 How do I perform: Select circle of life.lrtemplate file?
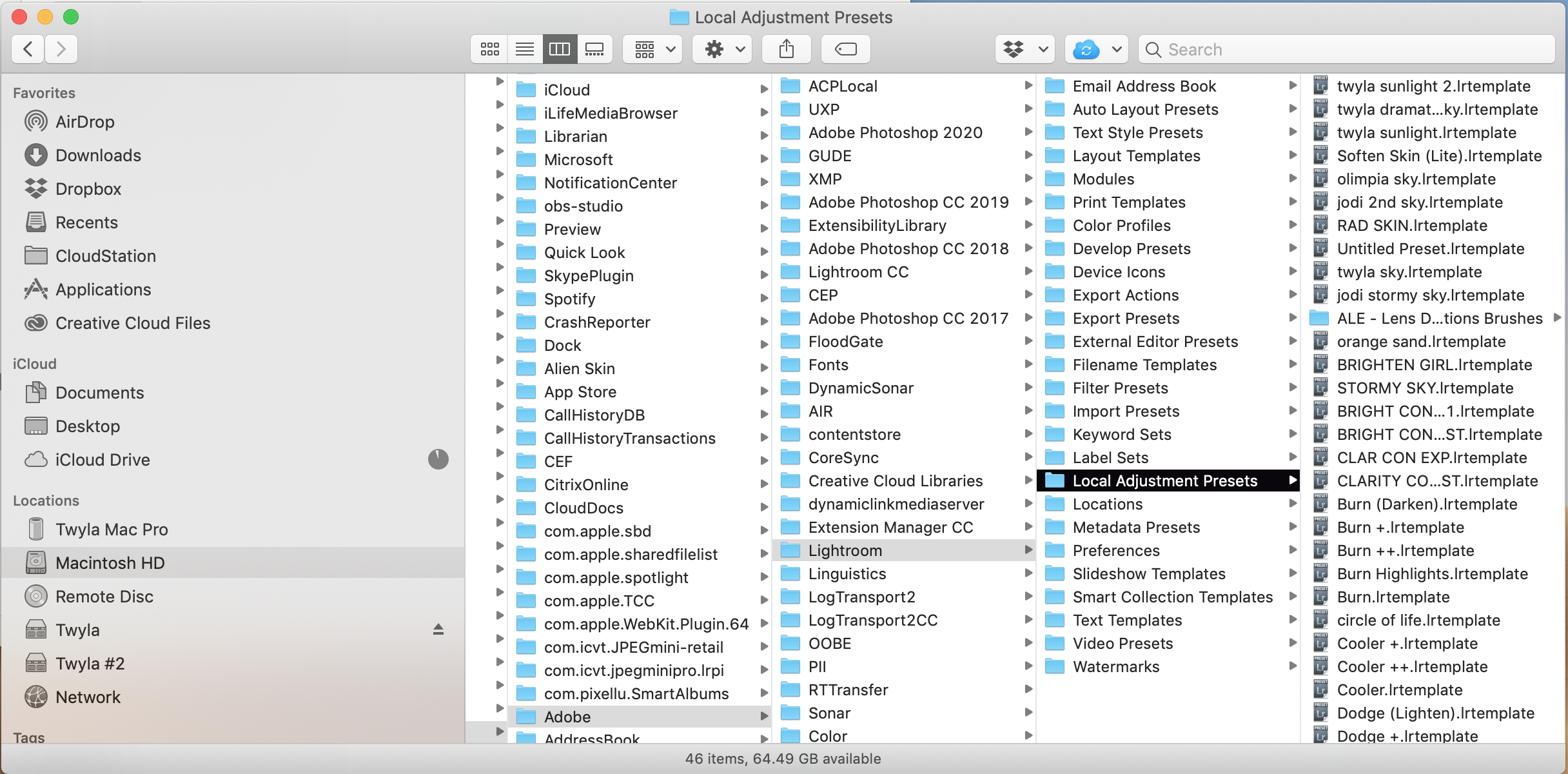tap(1418, 620)
